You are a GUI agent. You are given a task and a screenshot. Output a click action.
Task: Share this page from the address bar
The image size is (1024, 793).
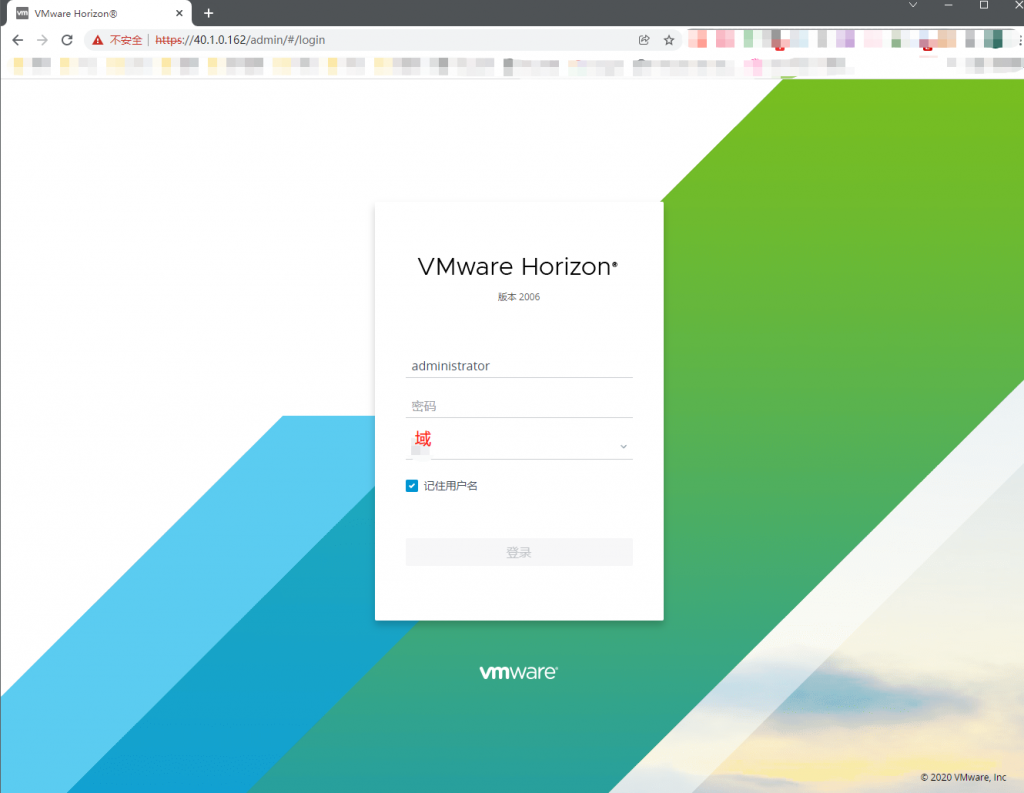point(644,40)
